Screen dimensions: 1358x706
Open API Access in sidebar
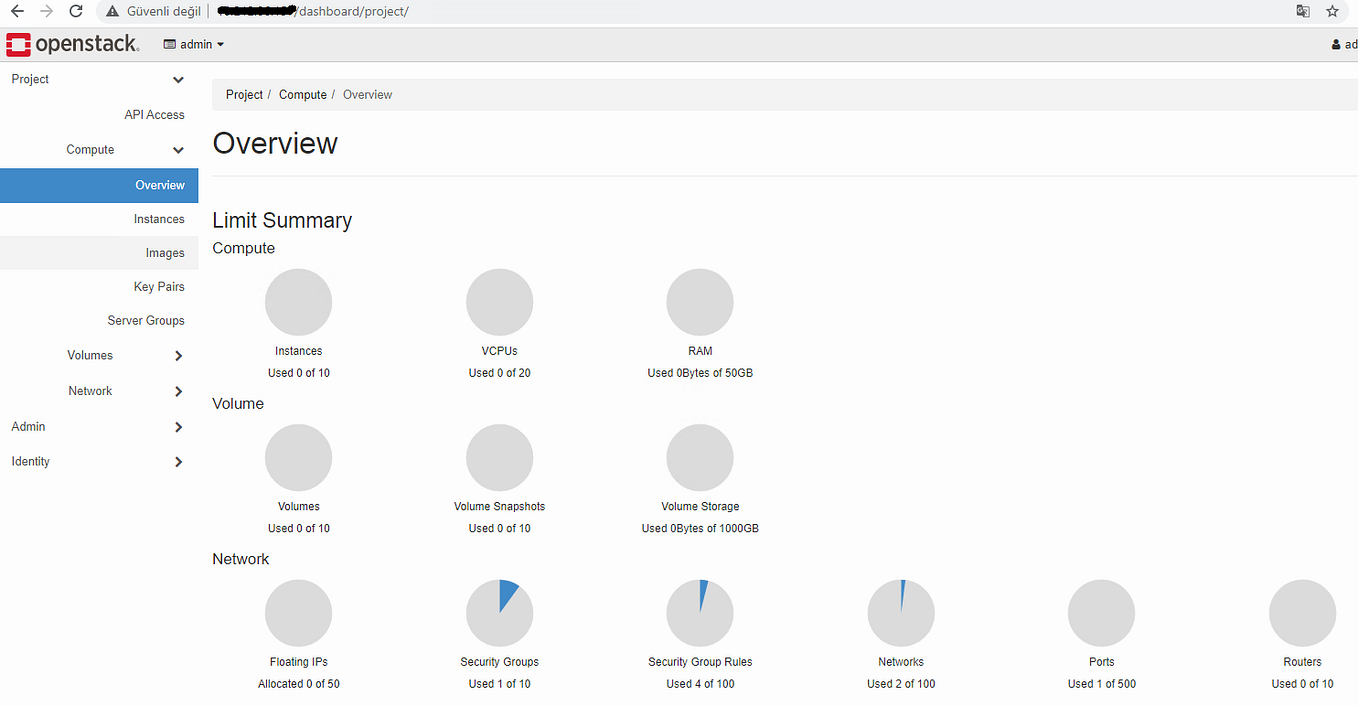point(154,115)
